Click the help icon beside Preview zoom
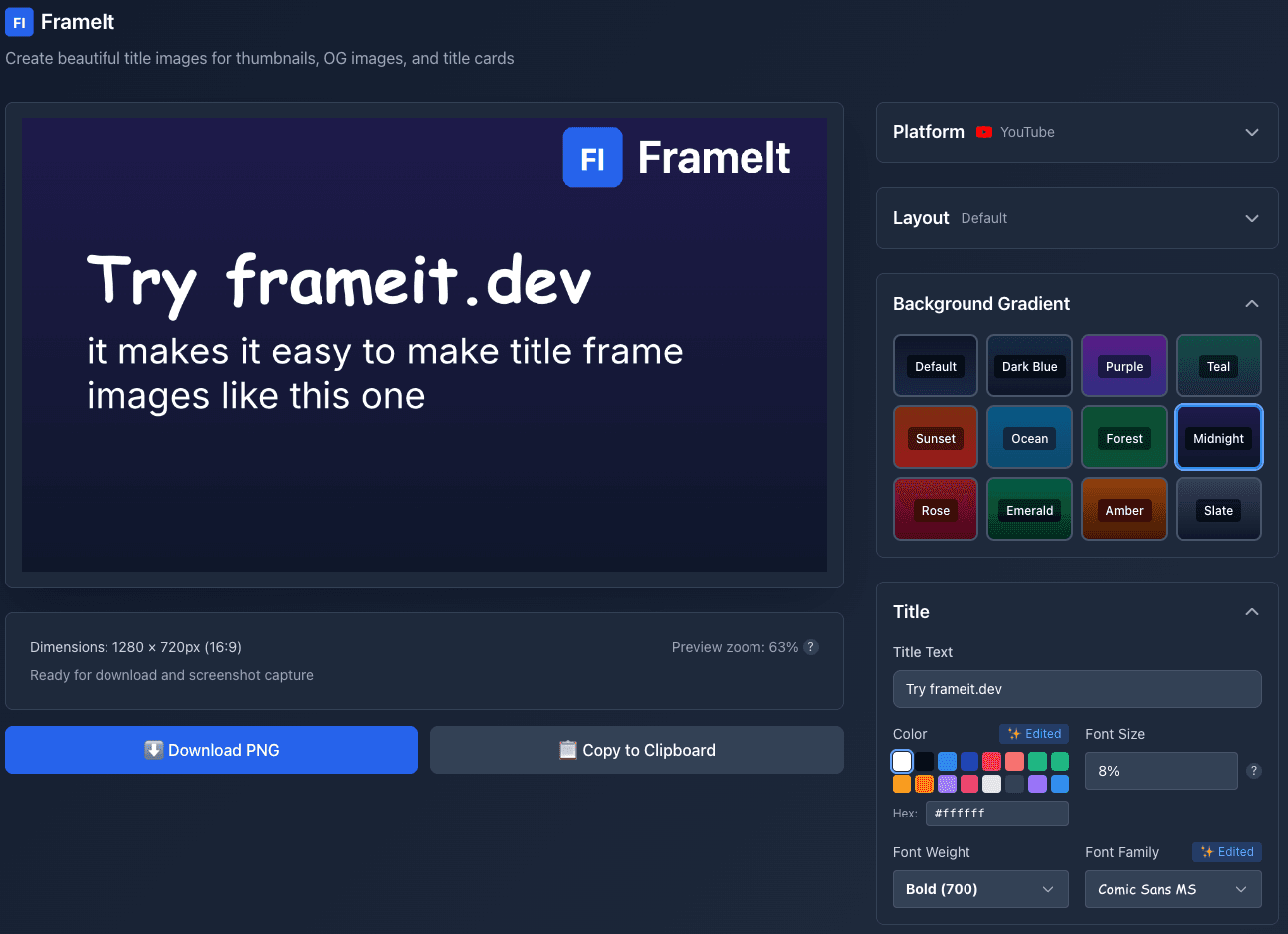Screen dimensions: 1288x934 click(810, 646)
